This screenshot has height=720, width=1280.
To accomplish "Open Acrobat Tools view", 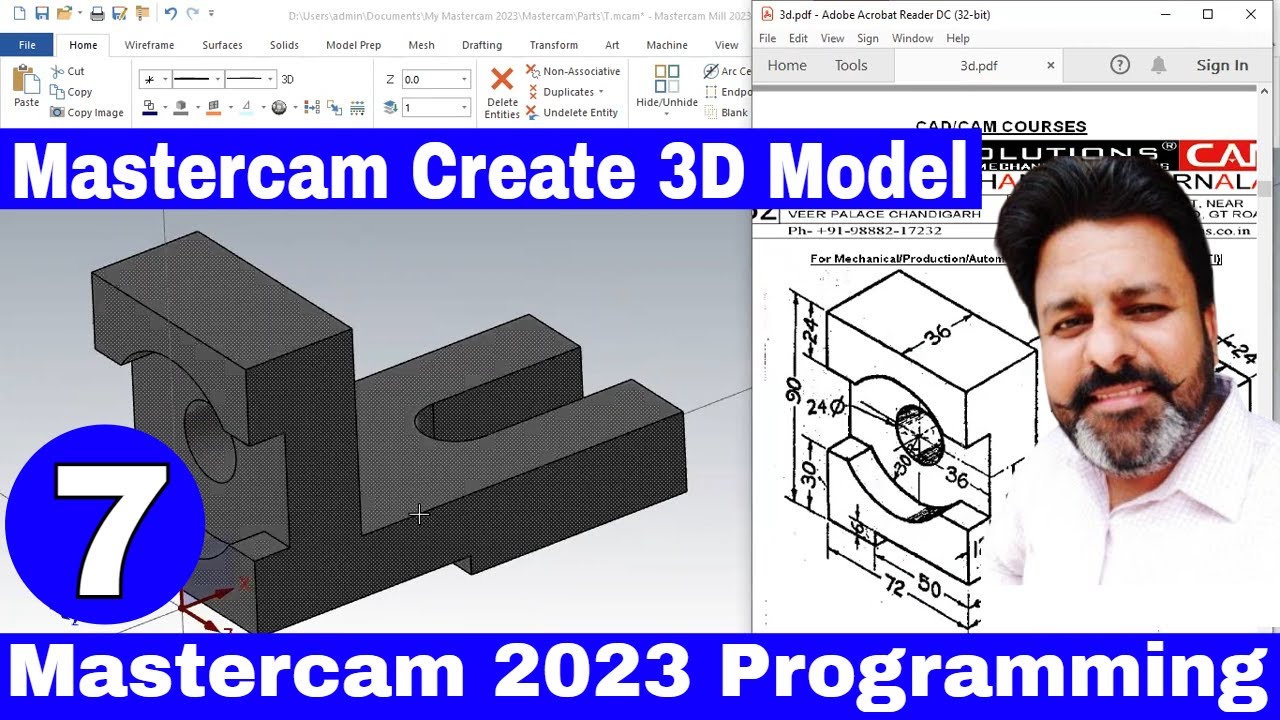I will point(851,65).
